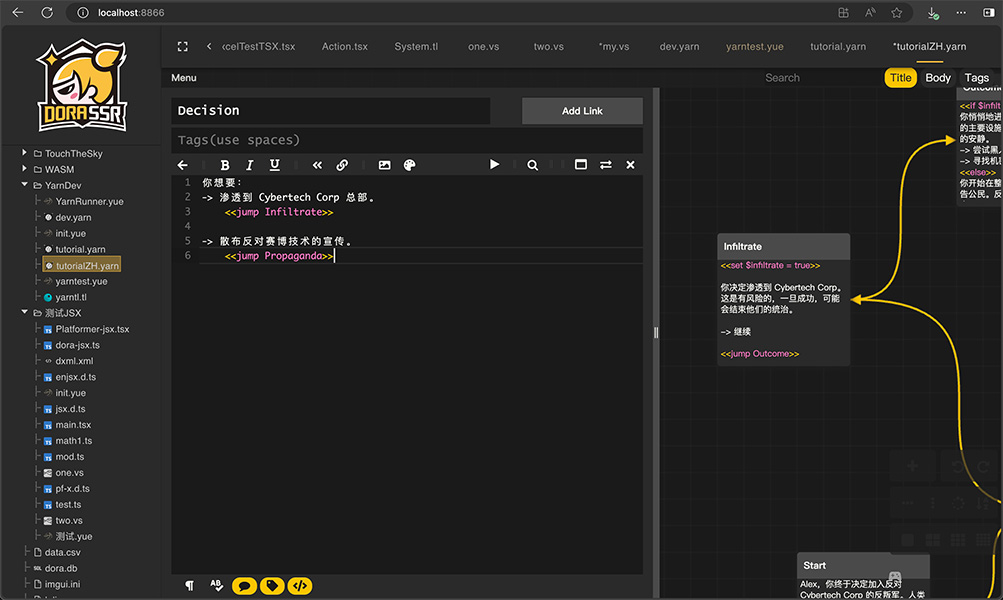Toggle the yellow code brackets button
The image size is (1003, 600).
(x=299, y=586)
